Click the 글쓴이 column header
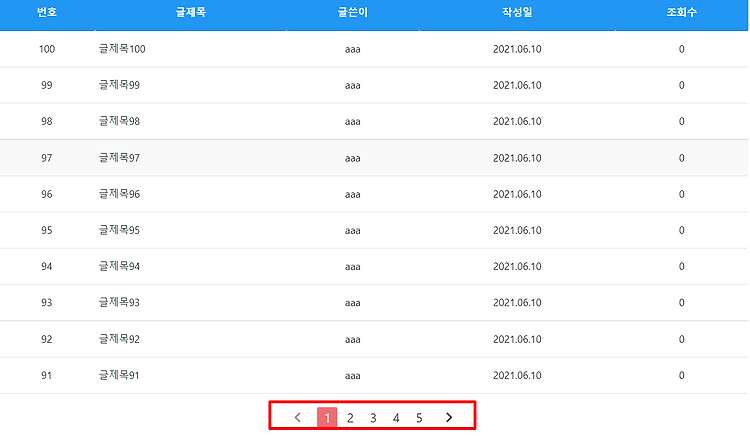This screenshot has height=436, width=750. pyautogui.click(x=353, y=12)
